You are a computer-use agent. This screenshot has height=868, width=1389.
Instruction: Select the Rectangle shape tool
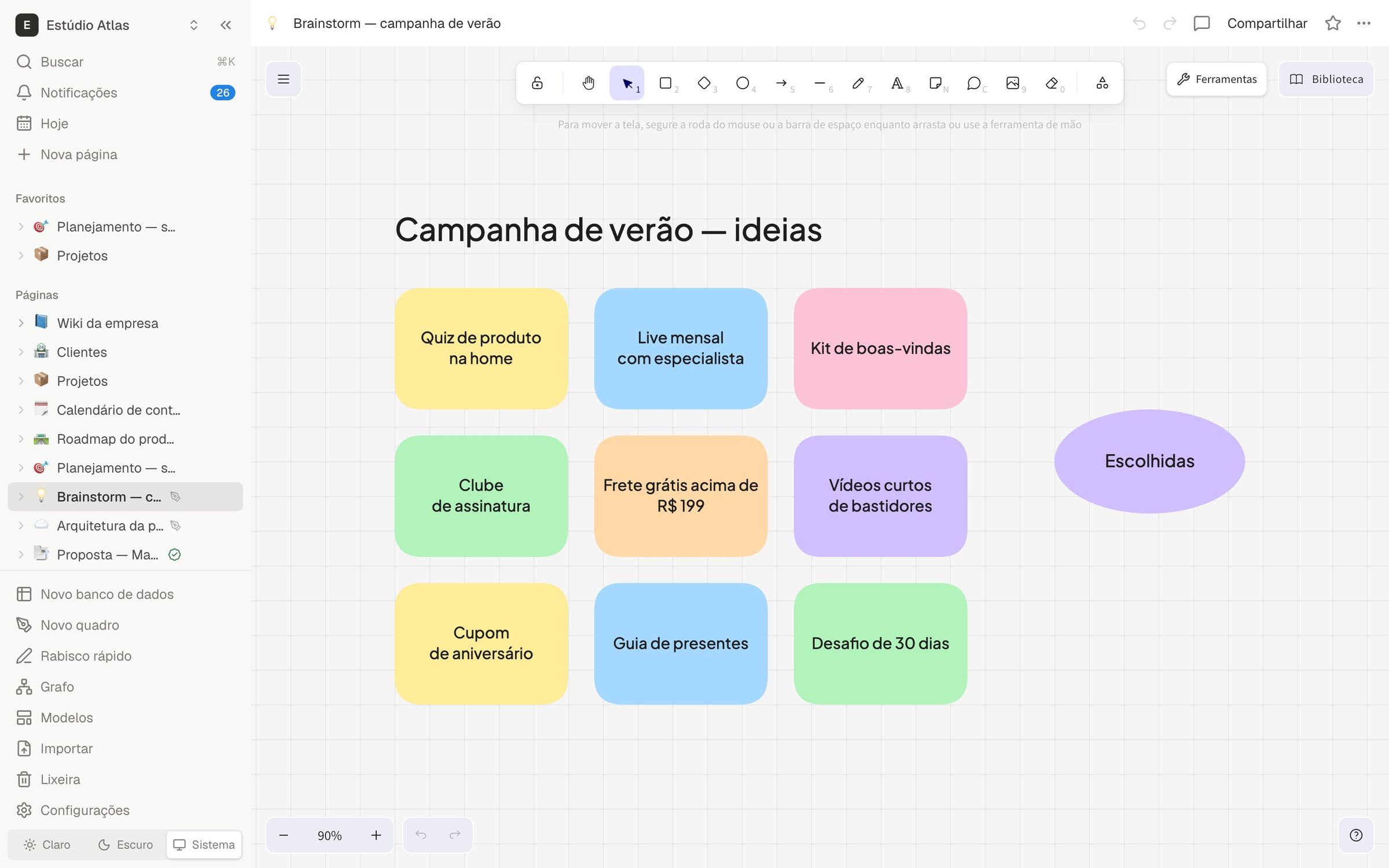click(x=666, y=83)
